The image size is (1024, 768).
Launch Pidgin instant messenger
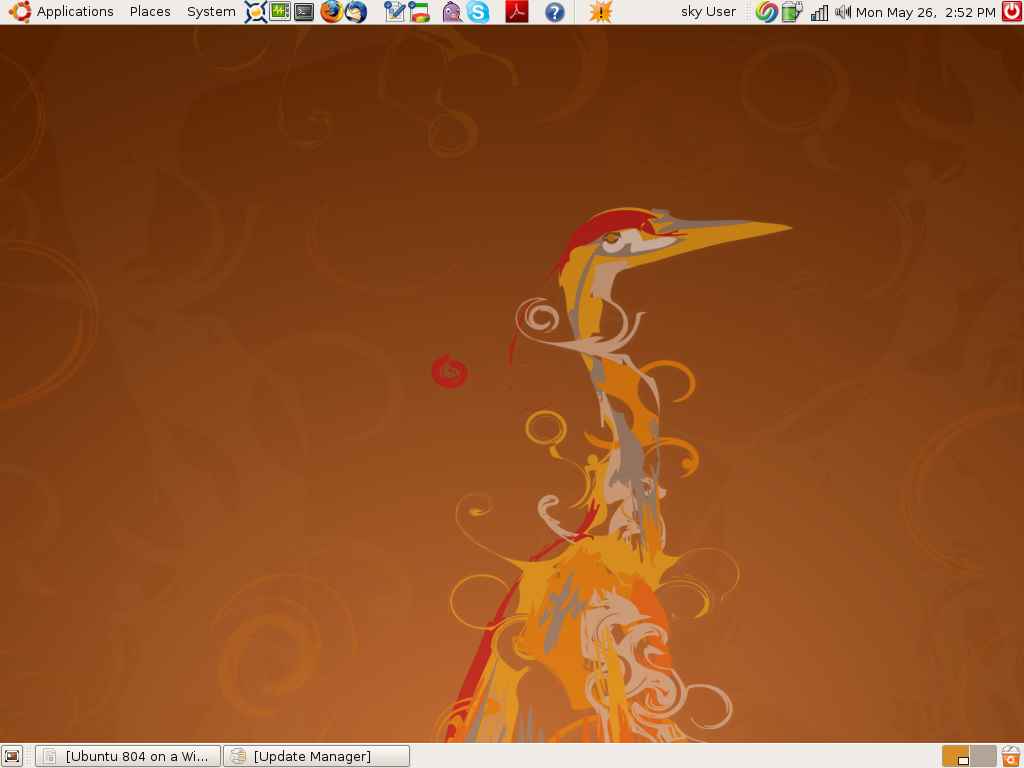(452, 12)
